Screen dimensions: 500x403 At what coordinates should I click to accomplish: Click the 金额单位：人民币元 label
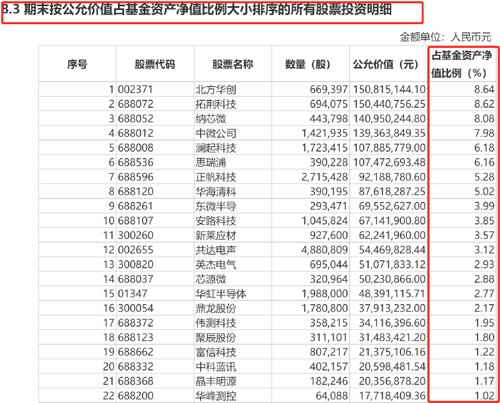pyautogui.click(x=445, y=37)
